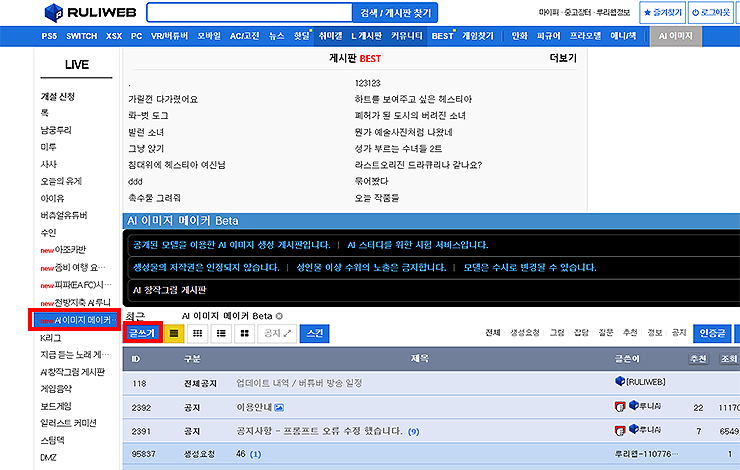Open the 프라모델 menu
Viewport: 740px width, 470px height.
click(585, 36)
